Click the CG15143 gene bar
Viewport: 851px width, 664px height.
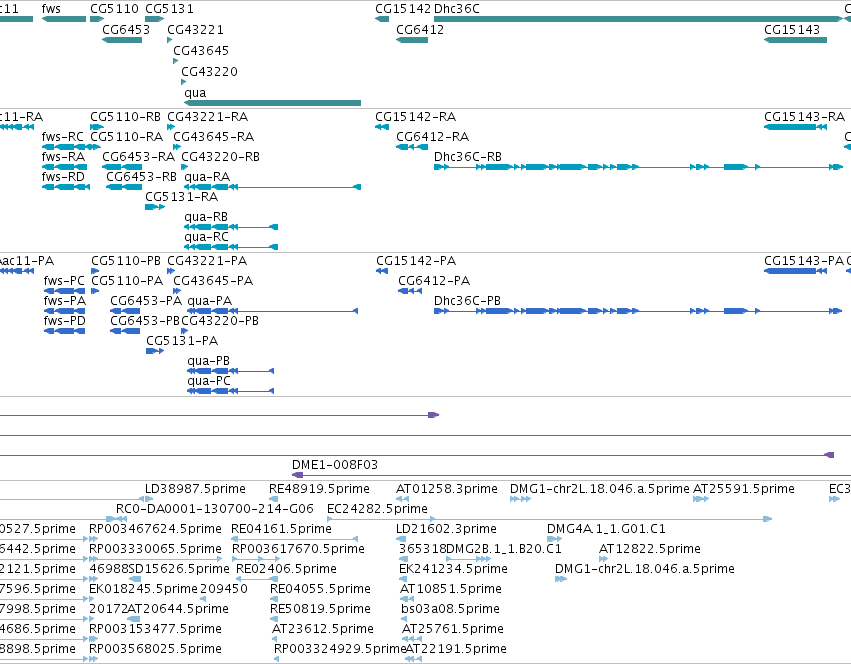[x=795, y=40]
